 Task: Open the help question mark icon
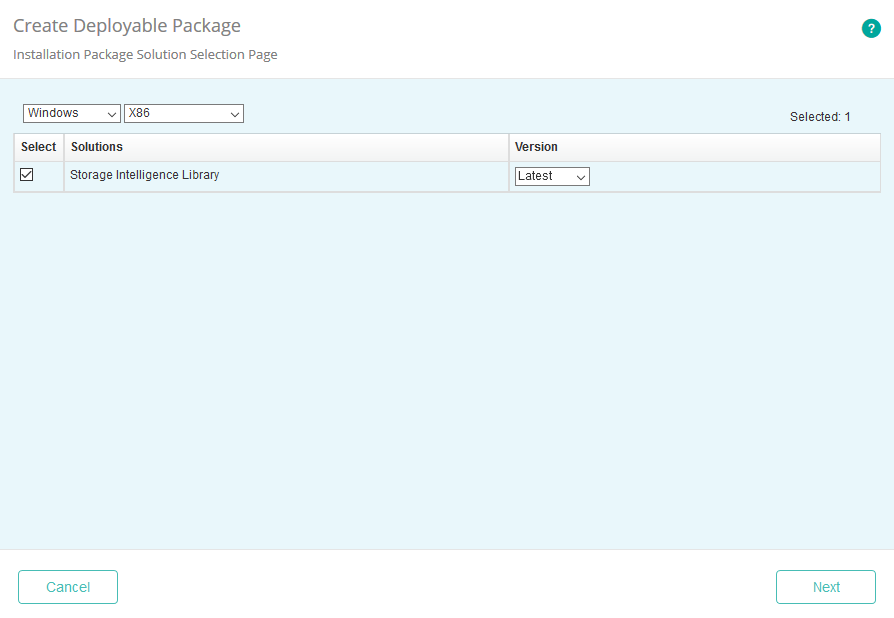pos(871,29)
